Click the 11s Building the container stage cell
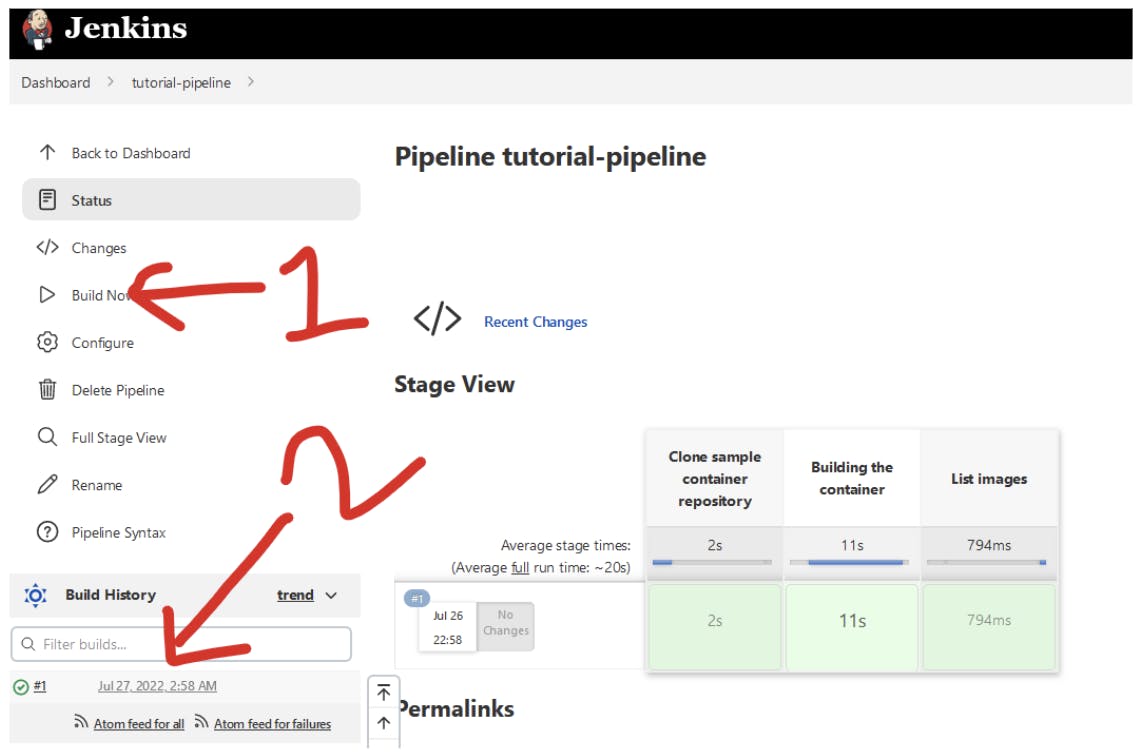The width and height of the screenshot is (1144, 756). tap(852, 621)
